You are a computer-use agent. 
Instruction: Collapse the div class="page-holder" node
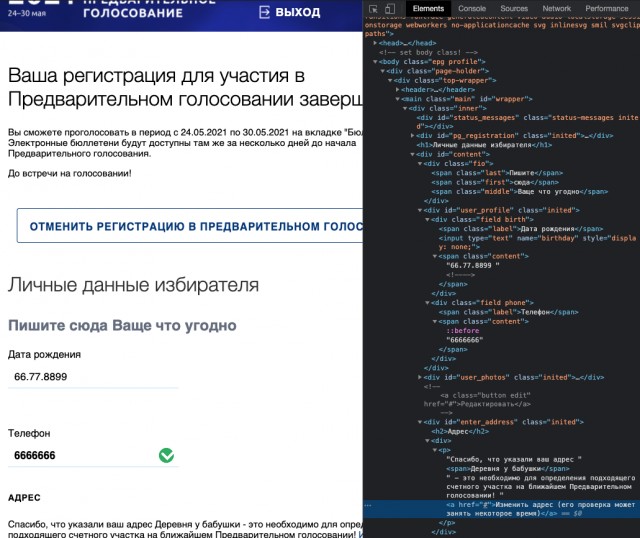point(382,71)
